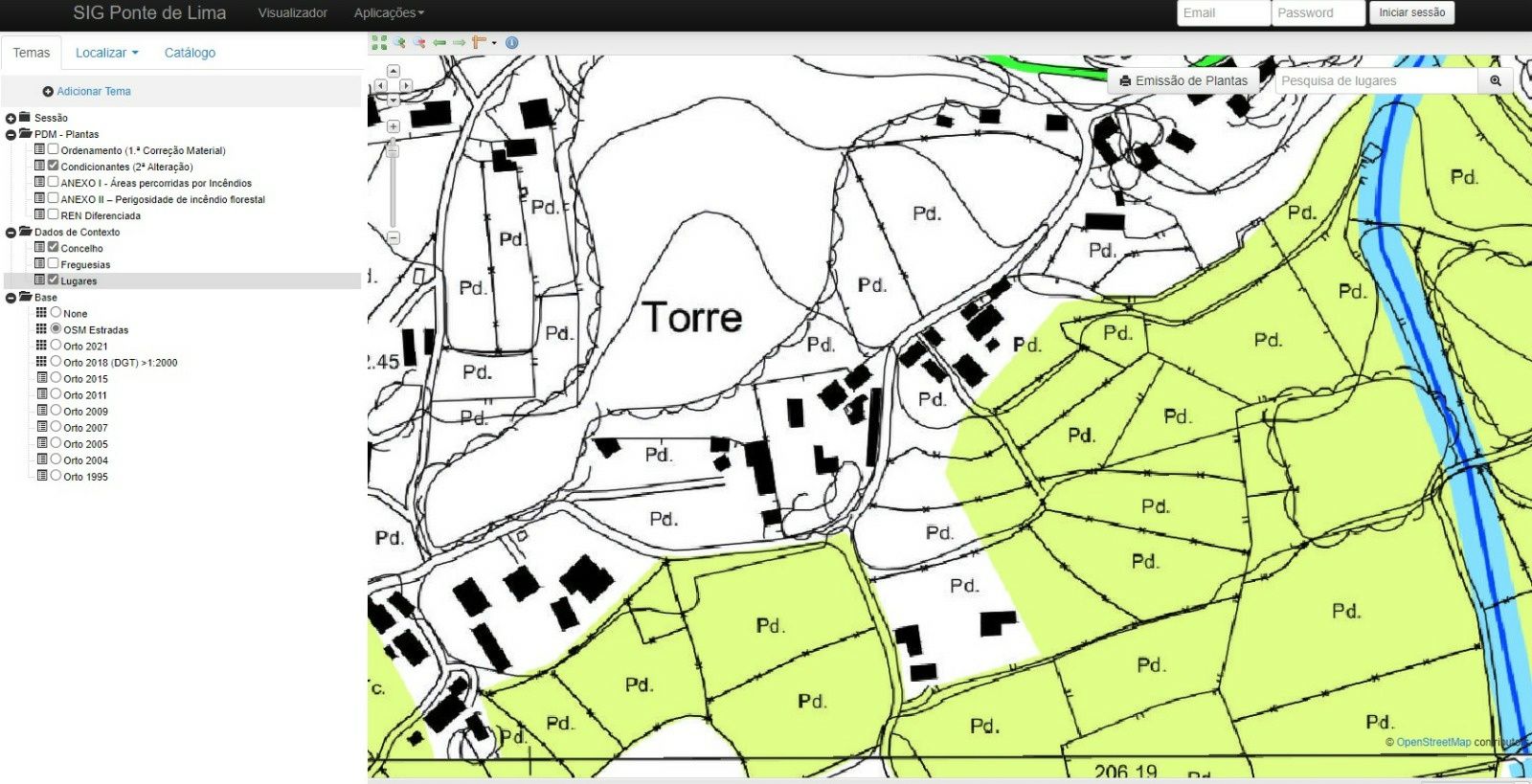Click the Adicionar Tema link
This screenshot has height=784, width=1532.
[x=94, y=91]
